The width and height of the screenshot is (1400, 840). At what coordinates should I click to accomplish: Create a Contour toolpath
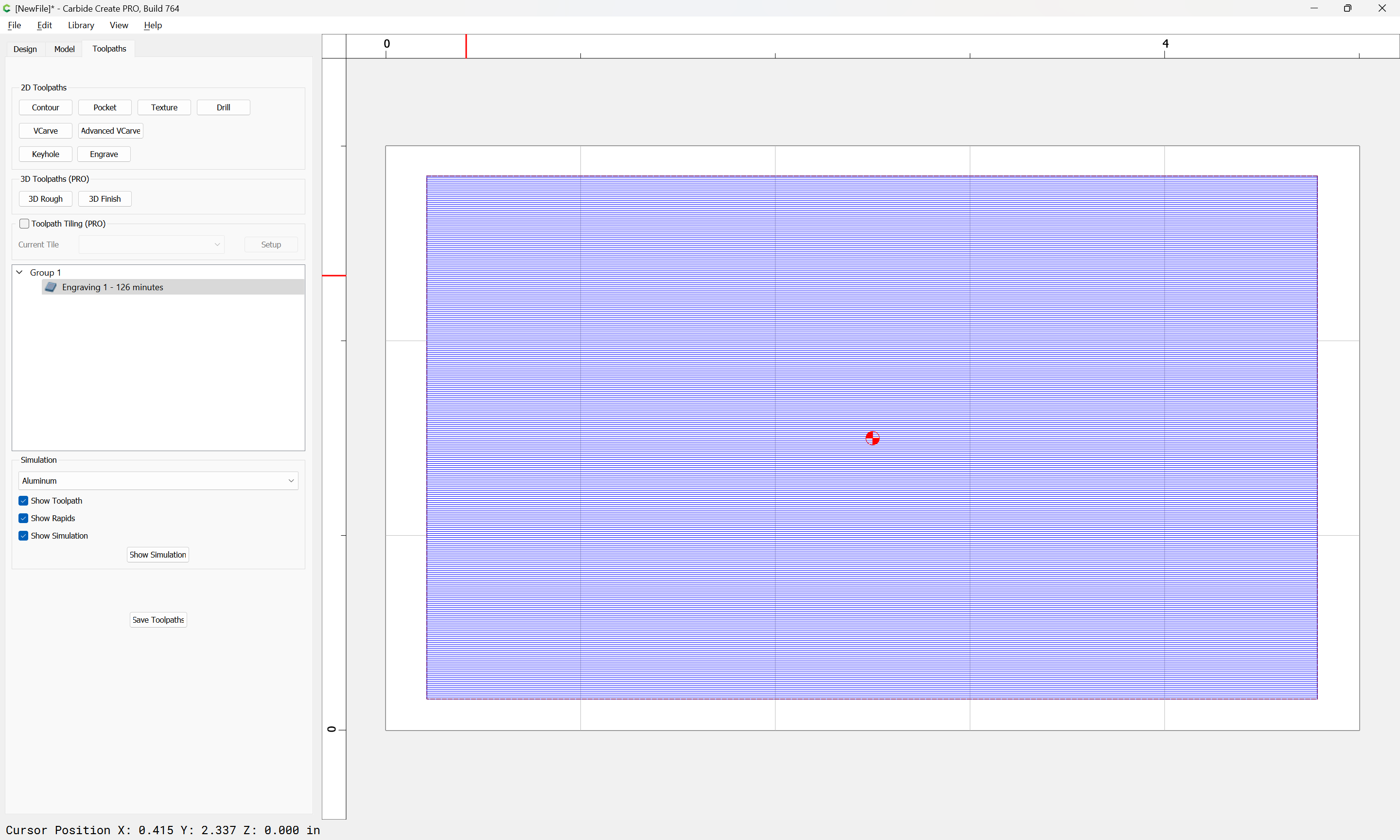pyautogui.click(x=45, y=107)
